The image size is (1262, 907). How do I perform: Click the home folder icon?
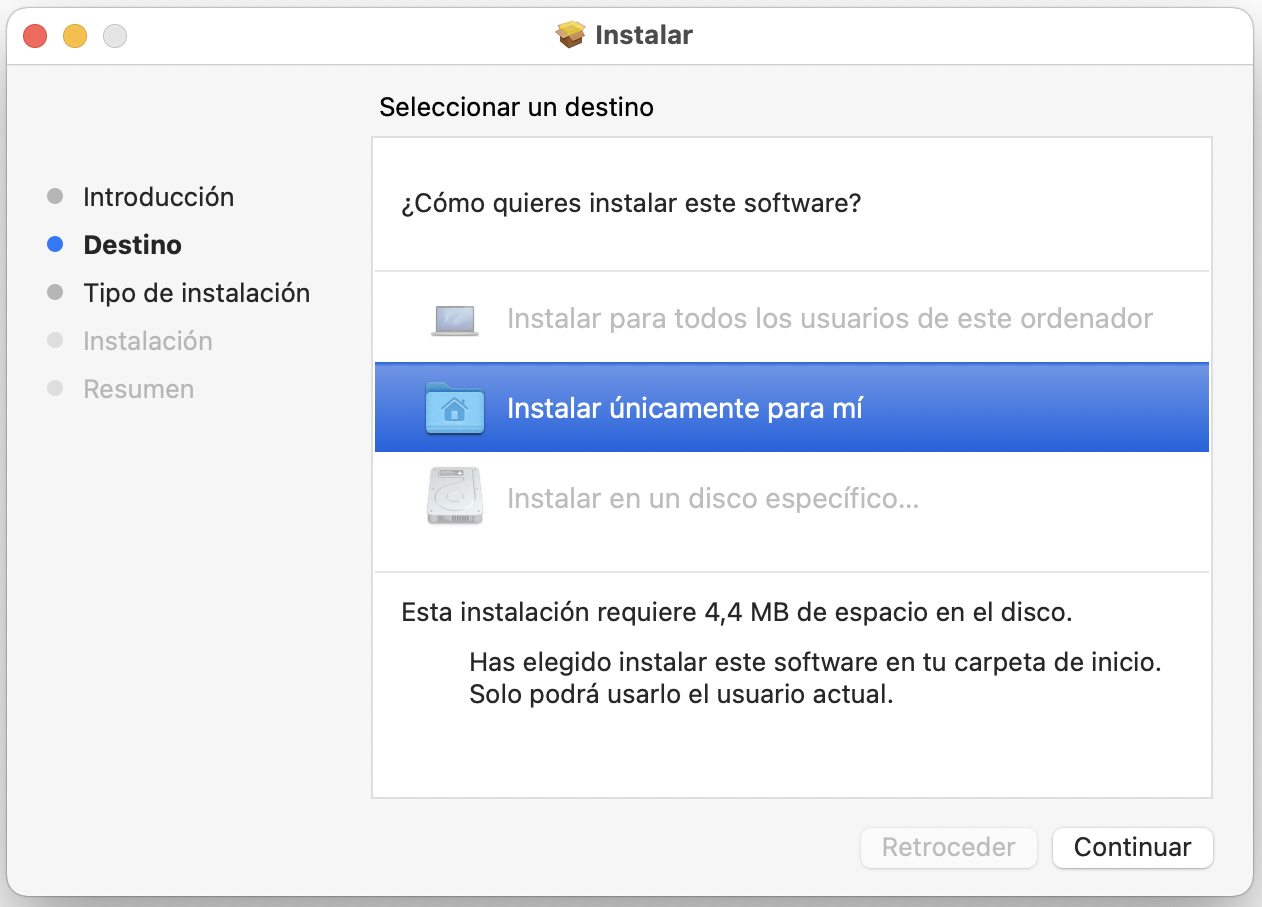(x=455, y=407)
